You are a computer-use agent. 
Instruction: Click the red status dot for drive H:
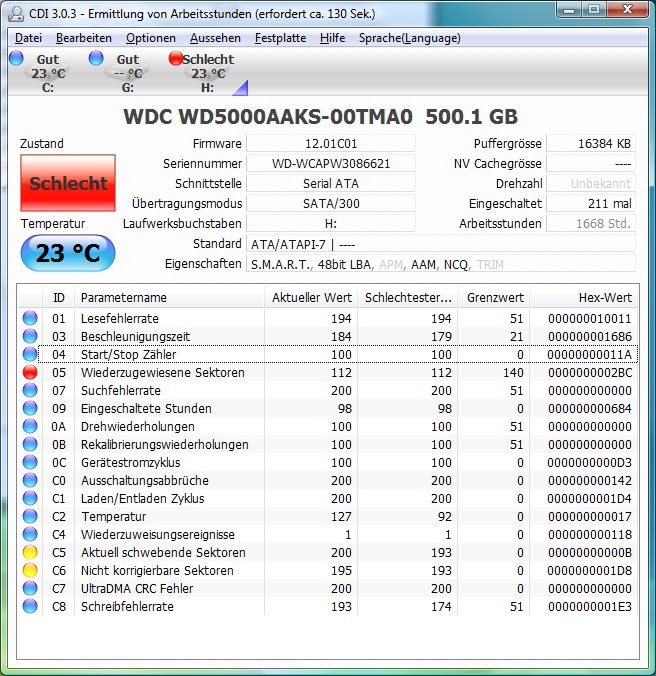click(175, 58)
